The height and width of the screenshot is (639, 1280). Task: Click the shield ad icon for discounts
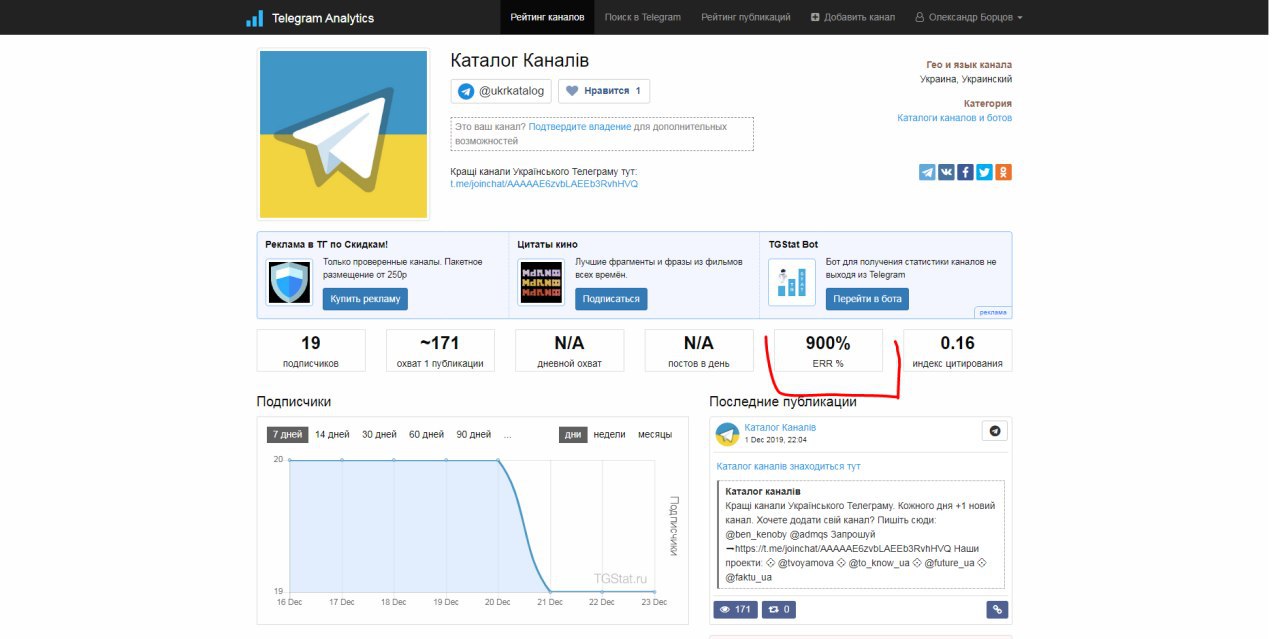(289, 282)
